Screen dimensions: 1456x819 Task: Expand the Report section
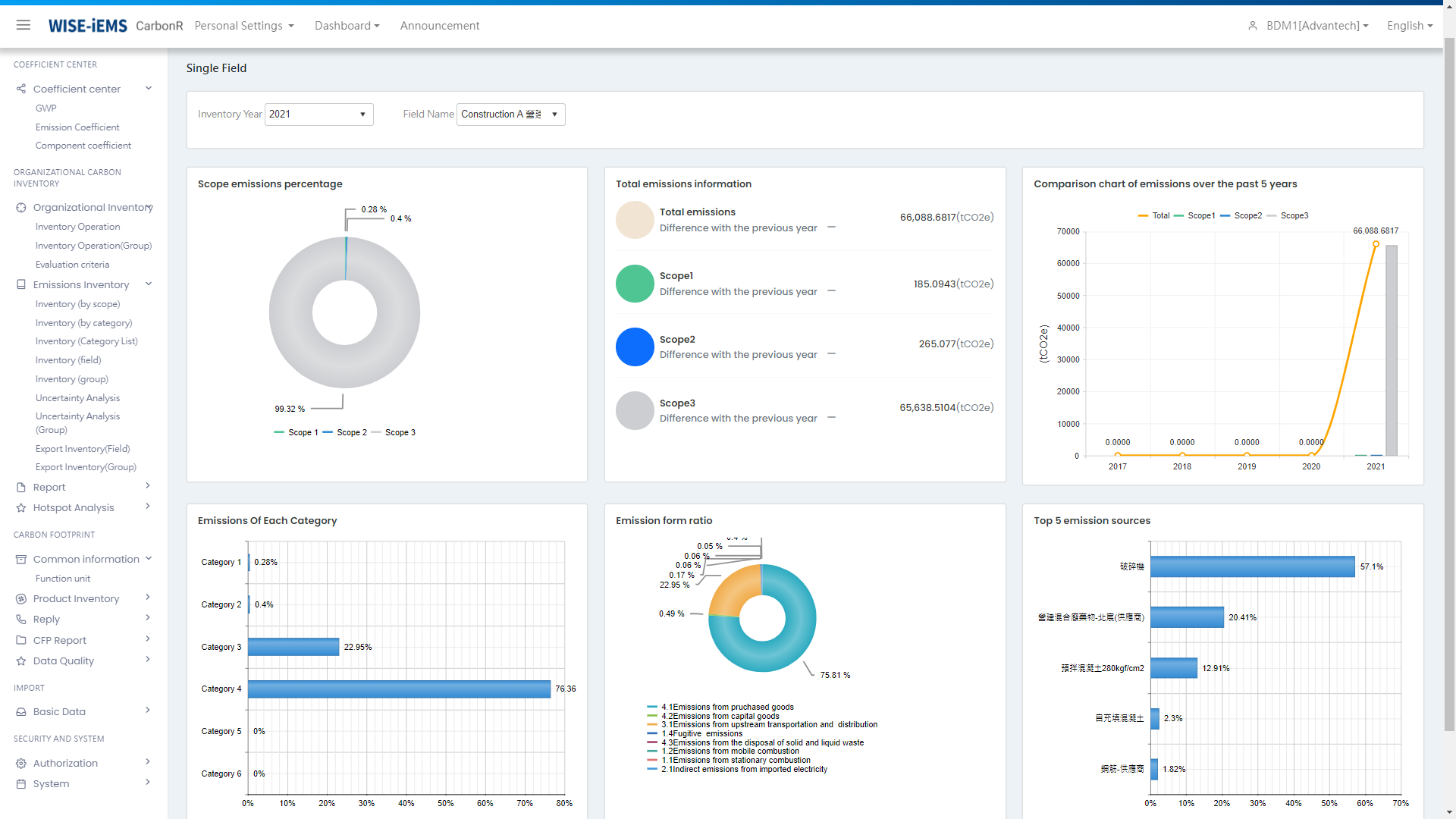[148, 486]
